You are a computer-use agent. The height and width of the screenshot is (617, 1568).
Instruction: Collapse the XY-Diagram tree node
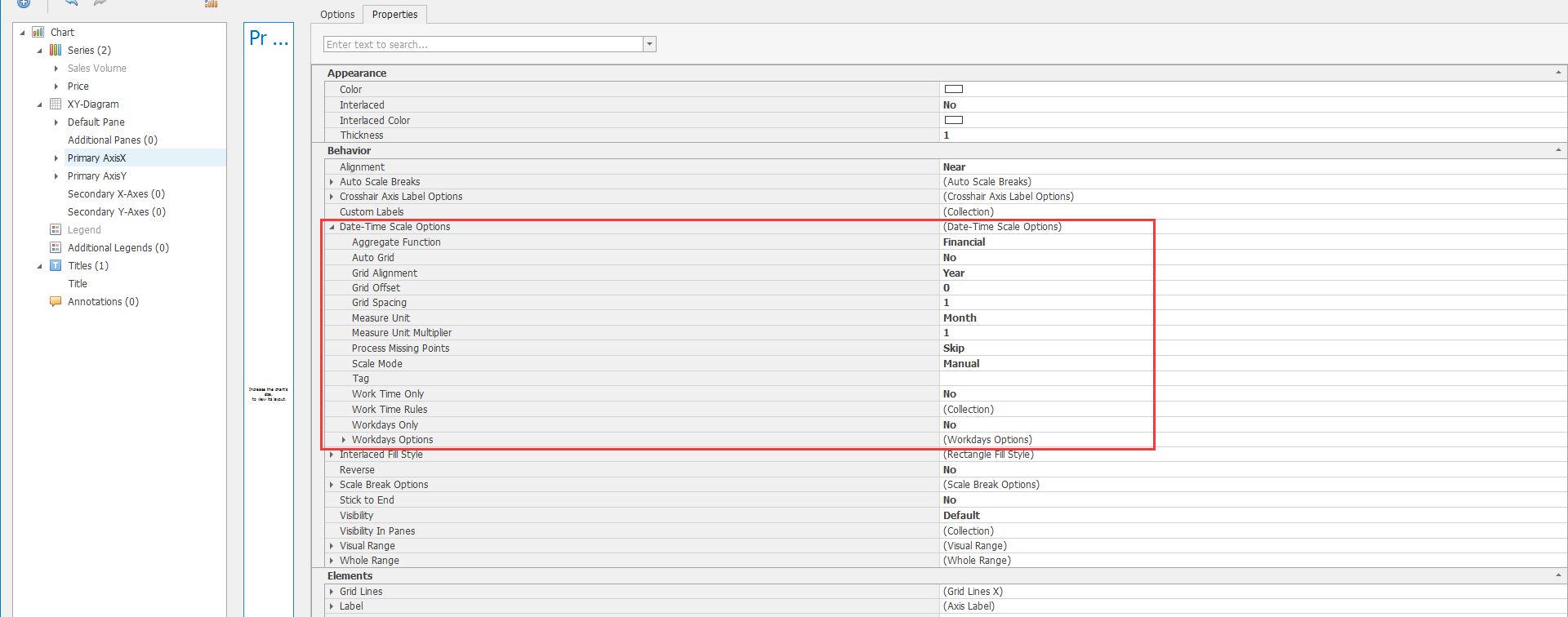click(x=39, y=104)
